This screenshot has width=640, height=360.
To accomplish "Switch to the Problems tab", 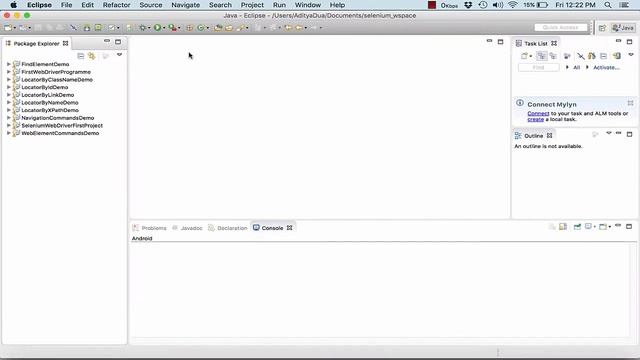I will (149, 228).
